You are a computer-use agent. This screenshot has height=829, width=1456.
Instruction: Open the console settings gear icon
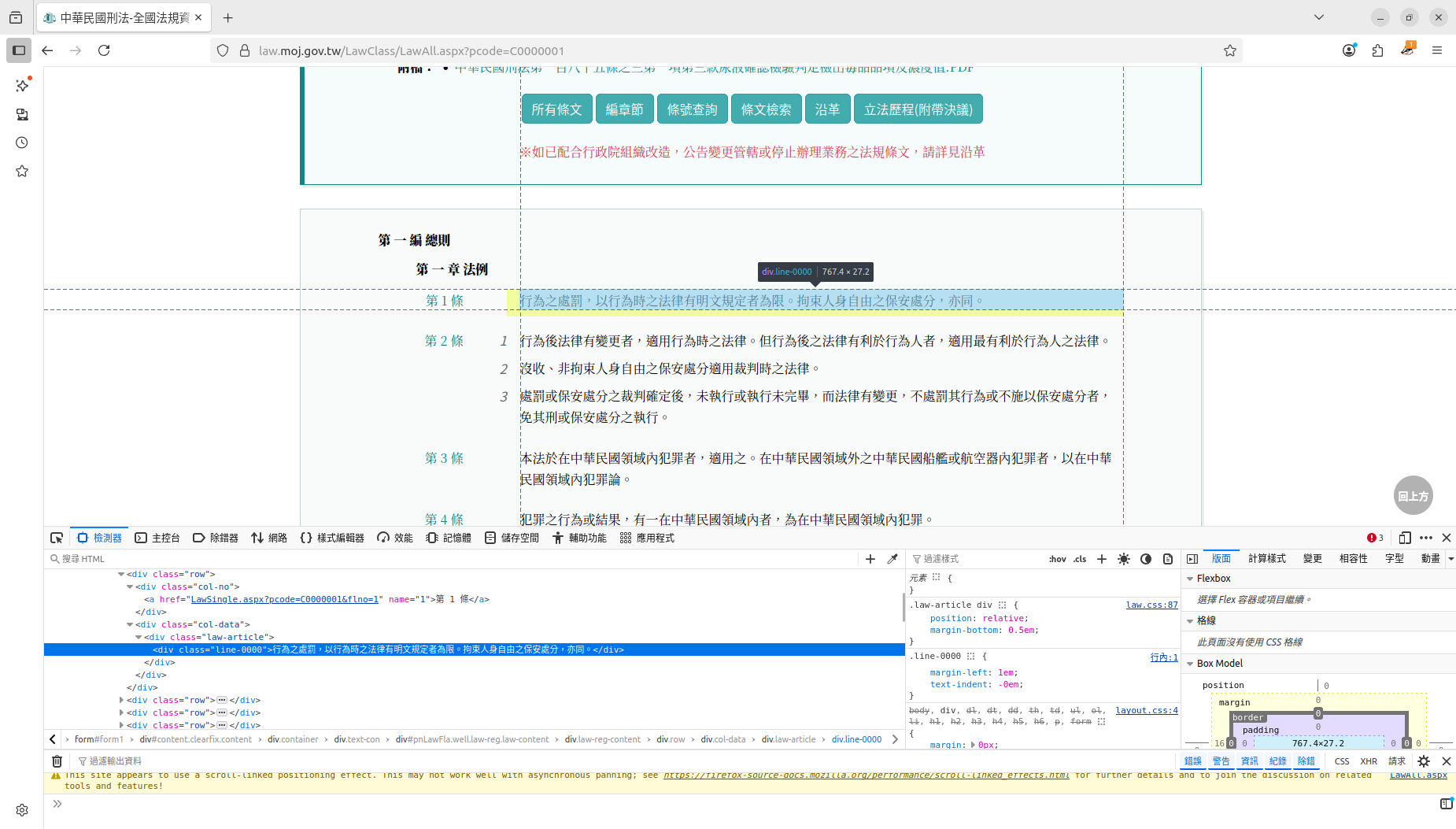click(x=1424, y=761)
